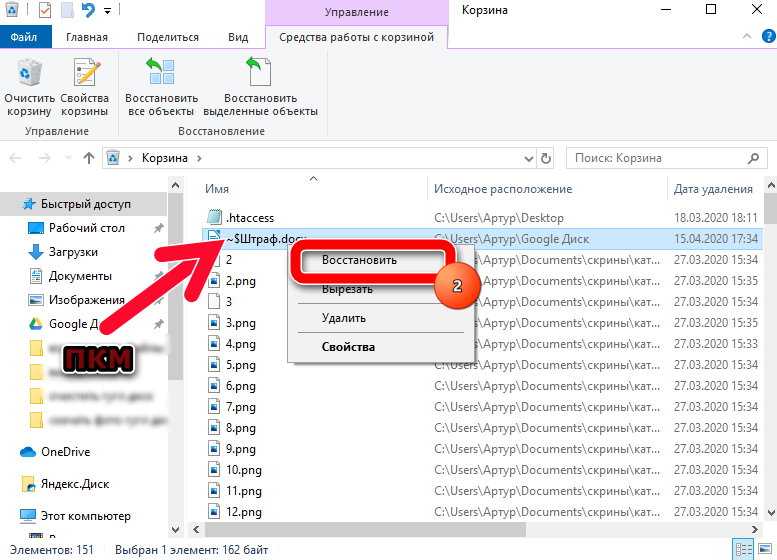Select the 5.png file
Viewport: 777px width, 560px height.
tap(241, 365)
